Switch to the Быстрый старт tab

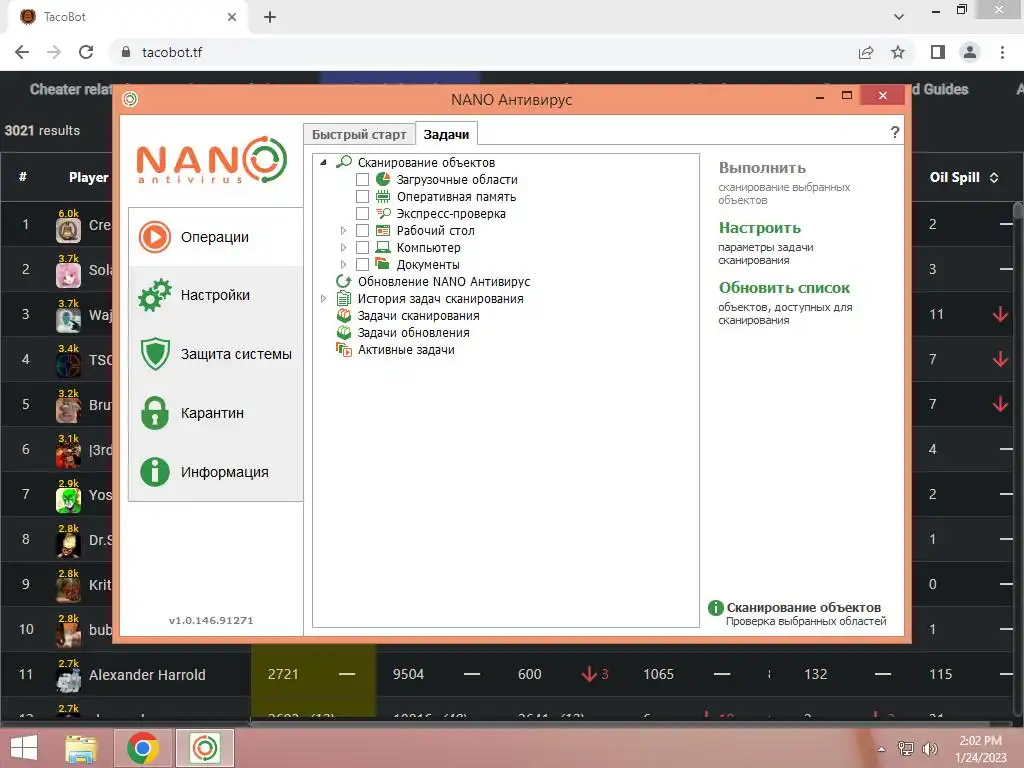pos(359,135)
